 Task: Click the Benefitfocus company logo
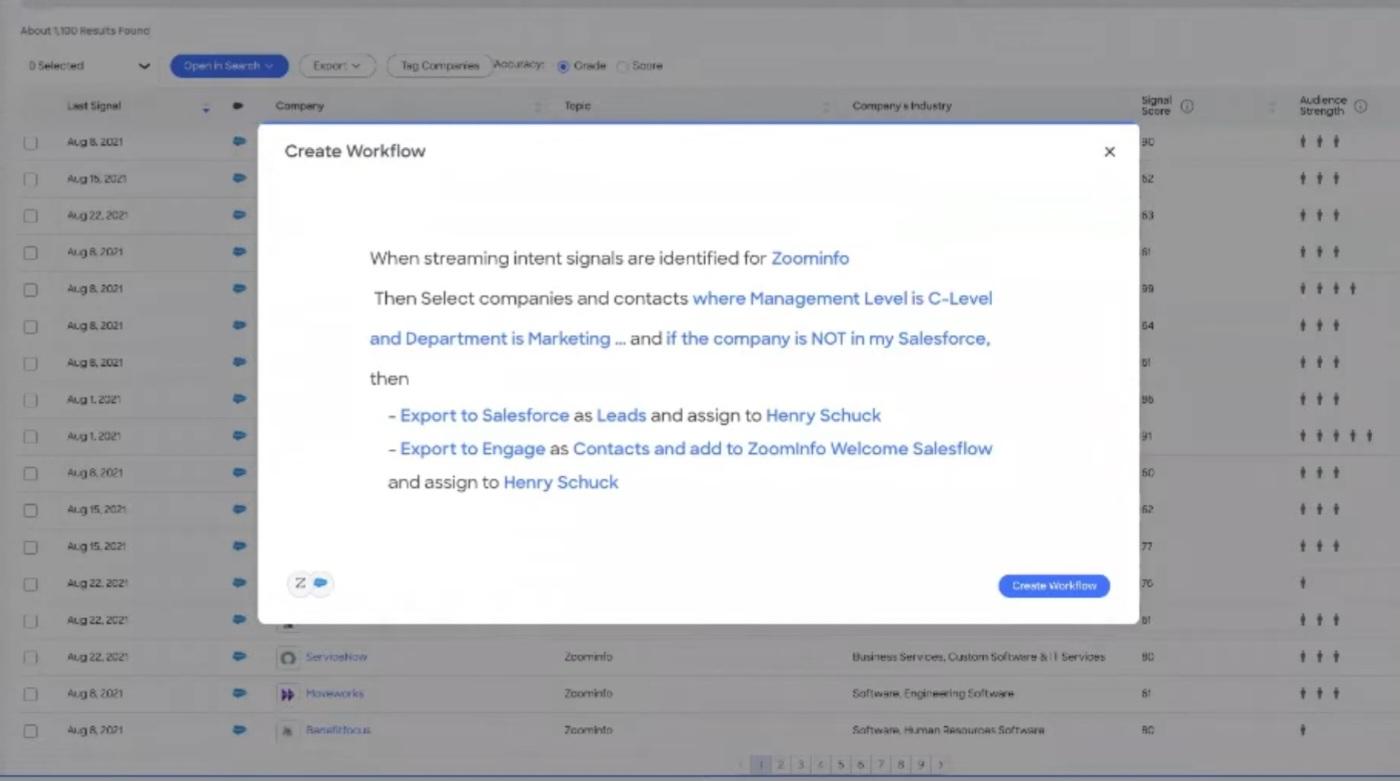coord(288,730)
